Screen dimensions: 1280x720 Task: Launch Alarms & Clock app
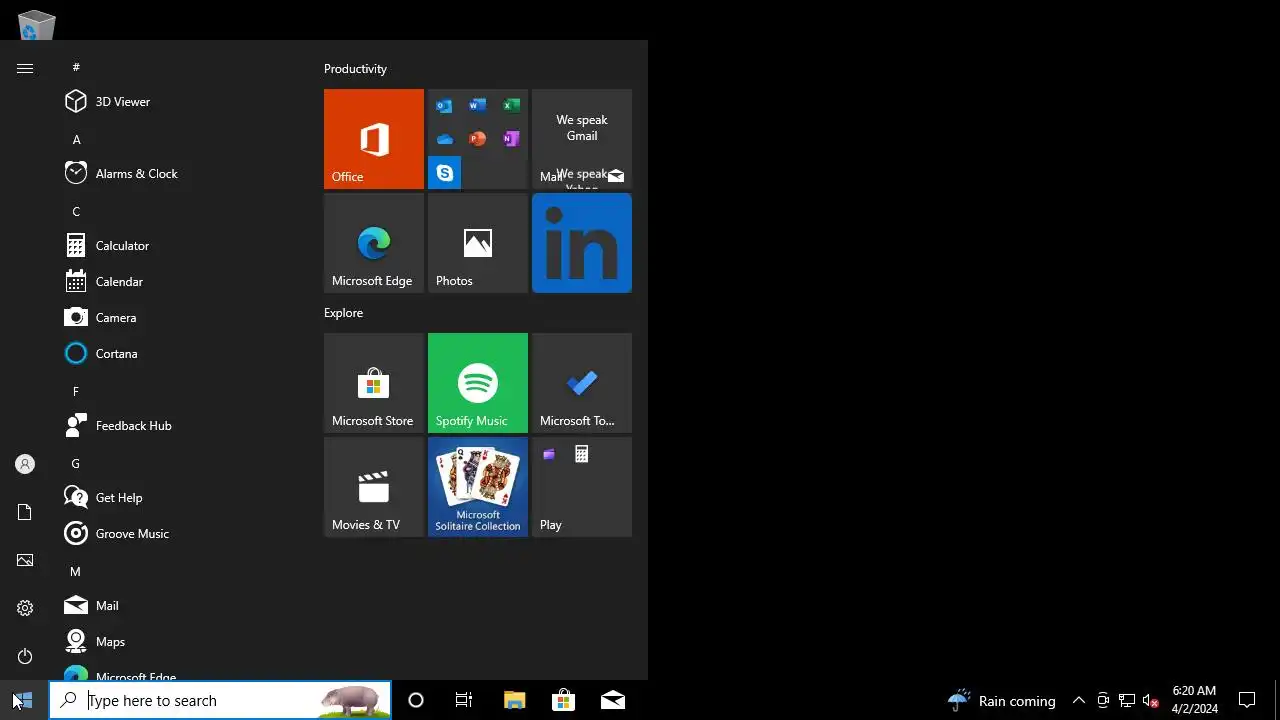pos(178,174)
